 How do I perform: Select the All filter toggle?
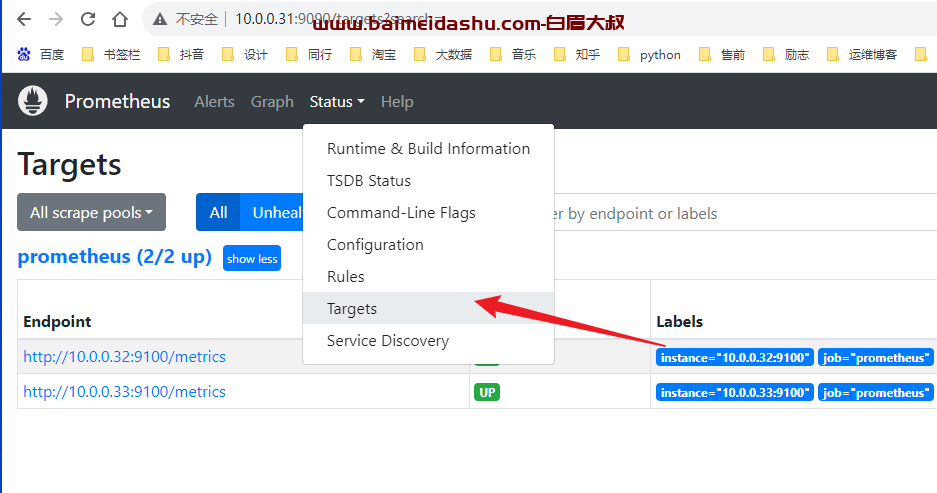218,212
